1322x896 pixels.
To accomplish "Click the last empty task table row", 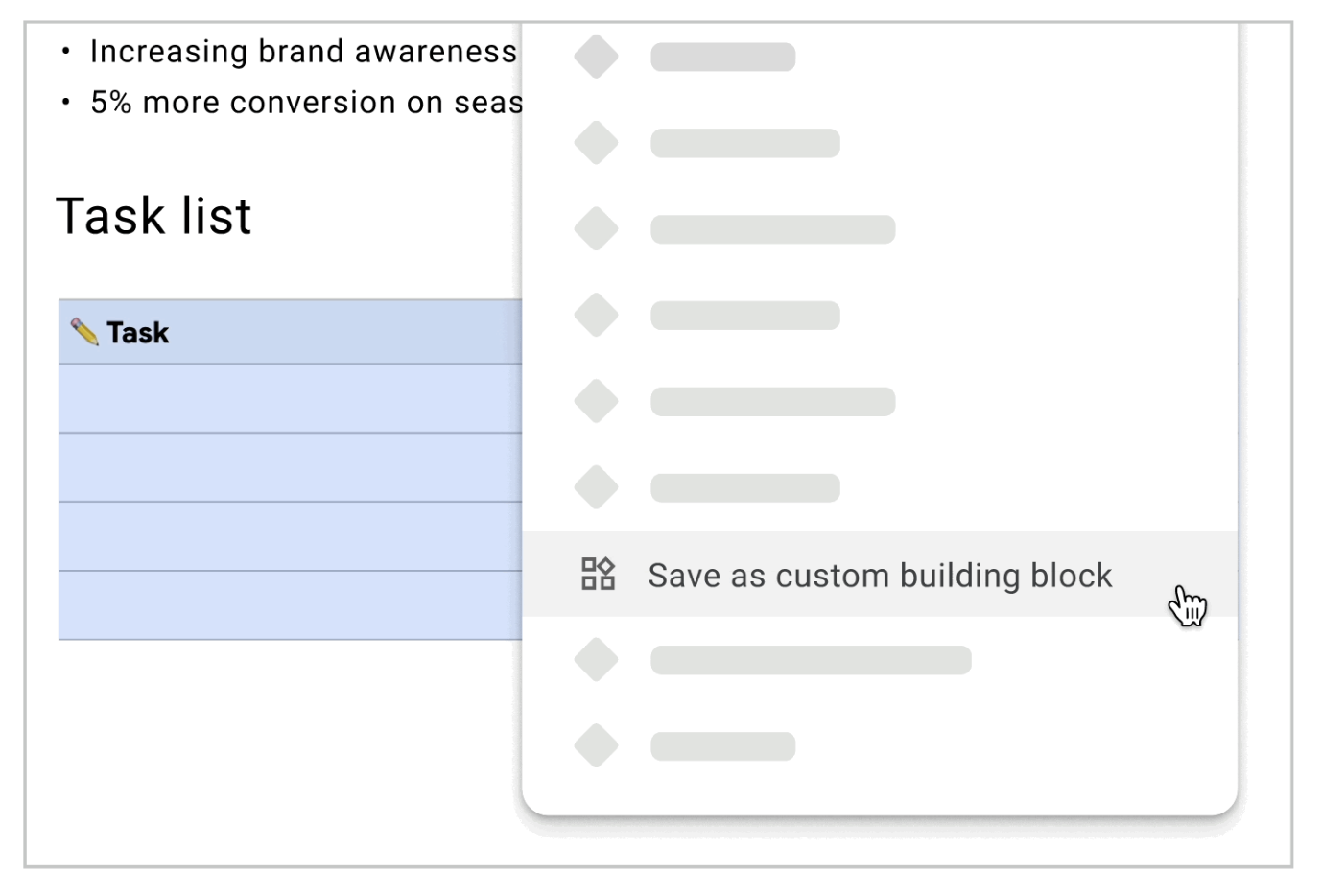I will pyautogui.click(x=288, y=605).
